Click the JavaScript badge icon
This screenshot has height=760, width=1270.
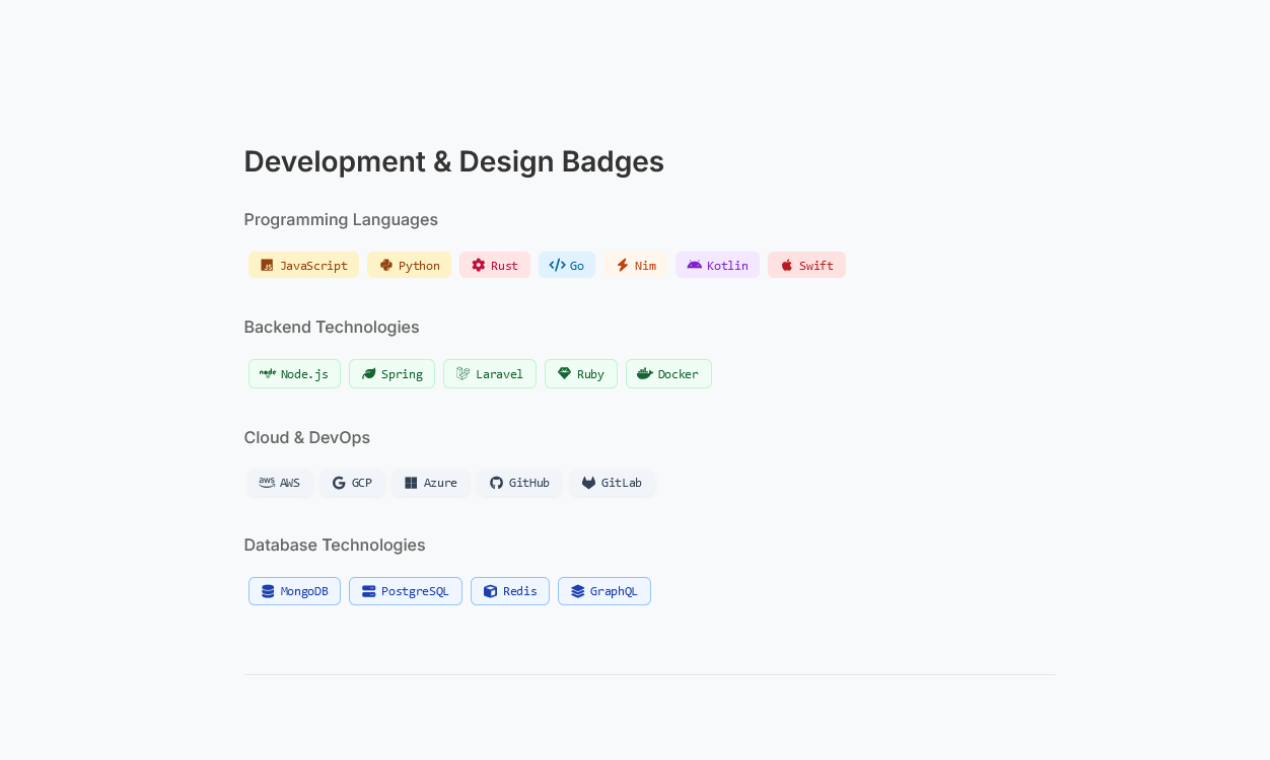tap(267, 265)
